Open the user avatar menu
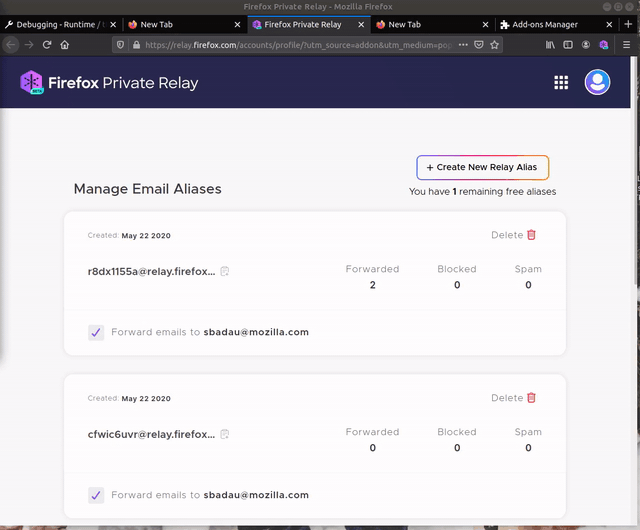This screenshot has height=530, width=640. click(x=597, y=82)
